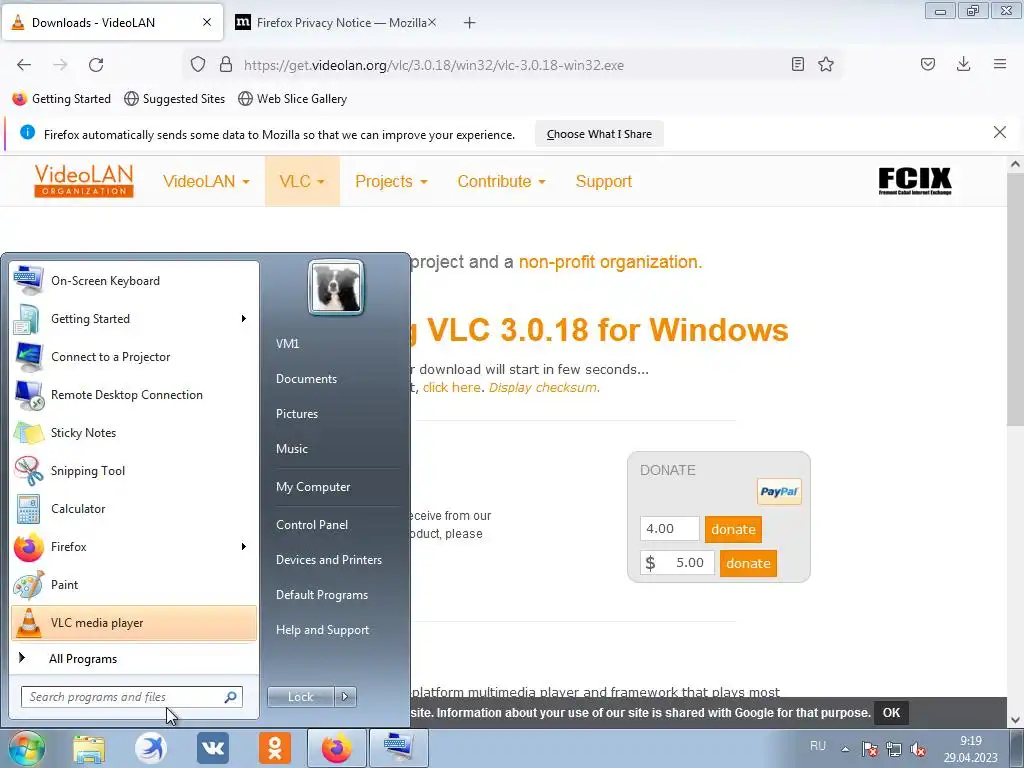Go back in Firefox
The width and height of the screenshot is (1024, 768).
tap(24, 65)
